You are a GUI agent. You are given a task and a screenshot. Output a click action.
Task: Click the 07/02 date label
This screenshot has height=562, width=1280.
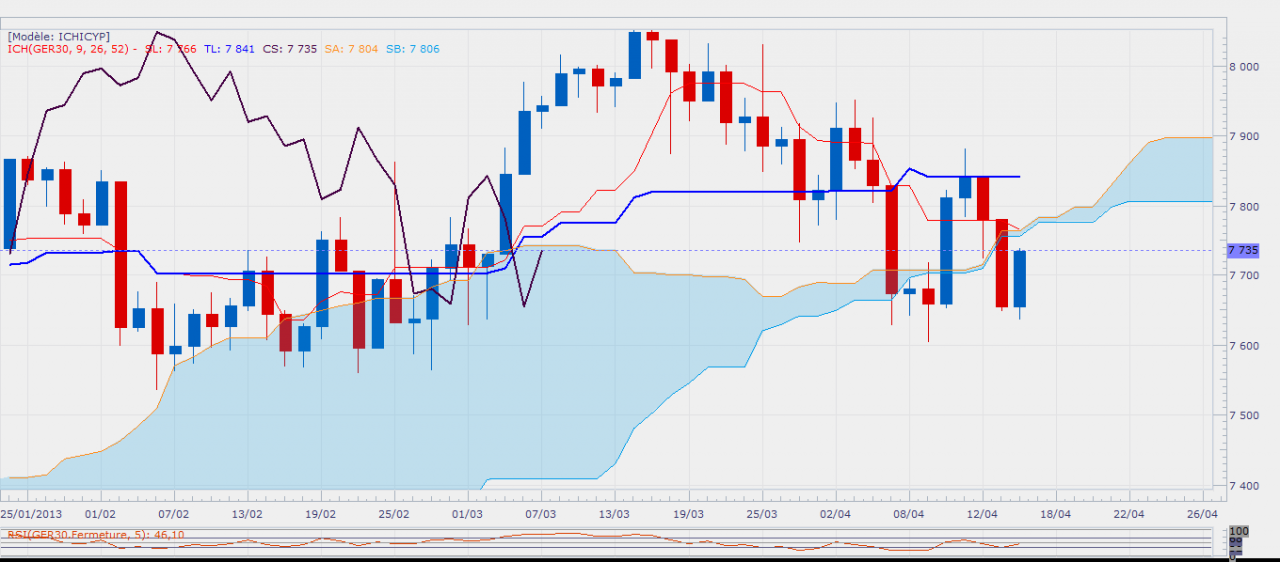click(x=174, y=512)
